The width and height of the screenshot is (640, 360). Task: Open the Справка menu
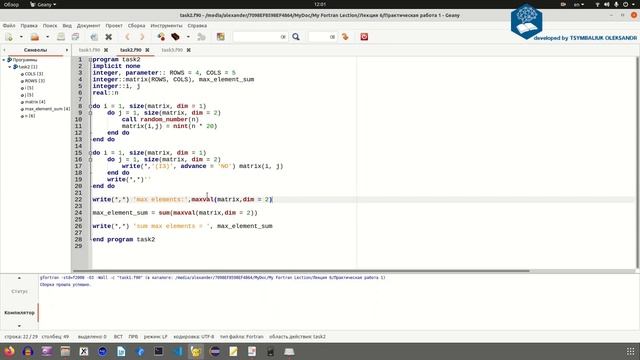pyautogui.click(x=197, y=26)
